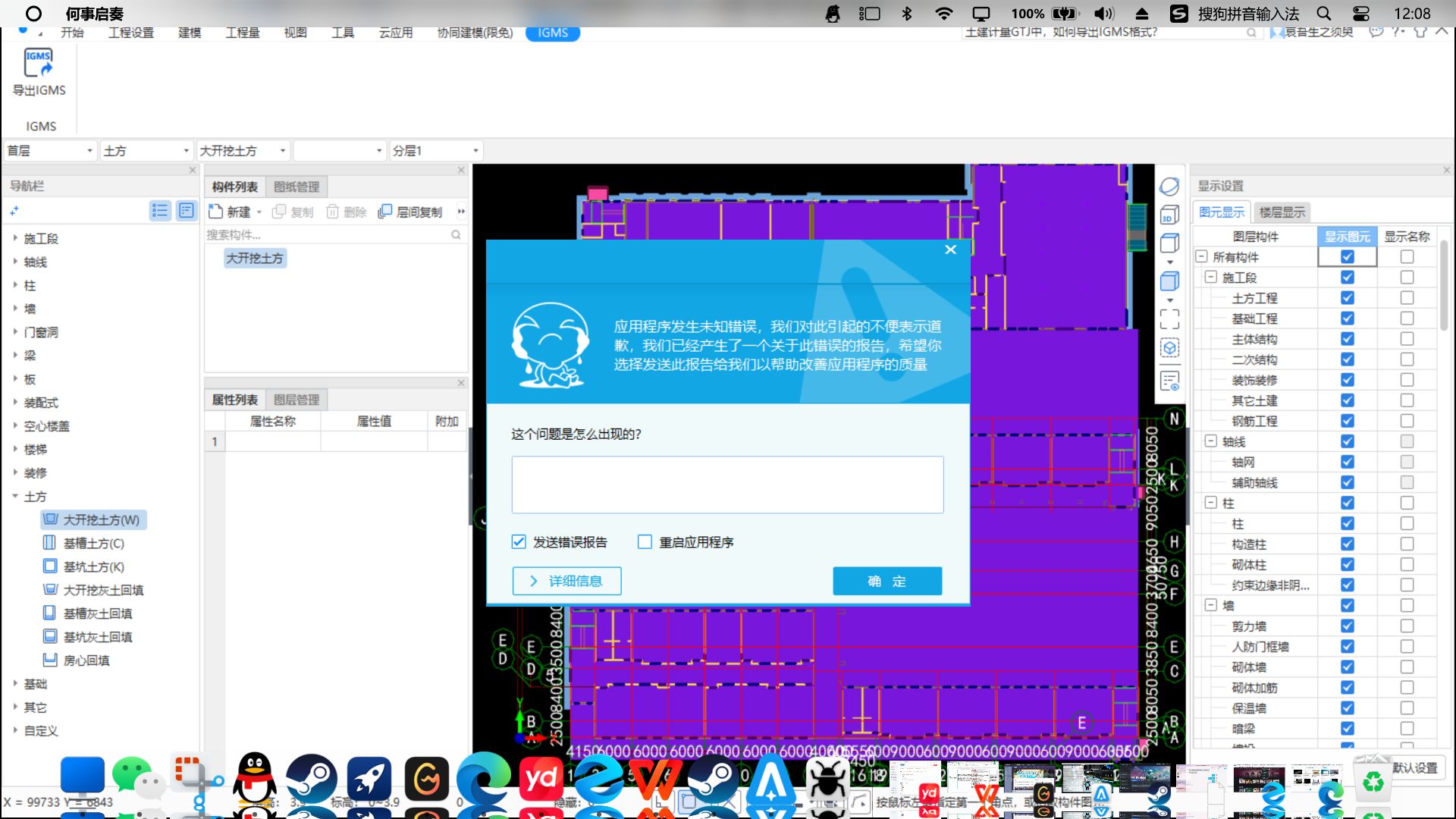1456x819 pixels.
Task: Click the Wi-Fi icon in menu bar
Action: coord(944,14)
